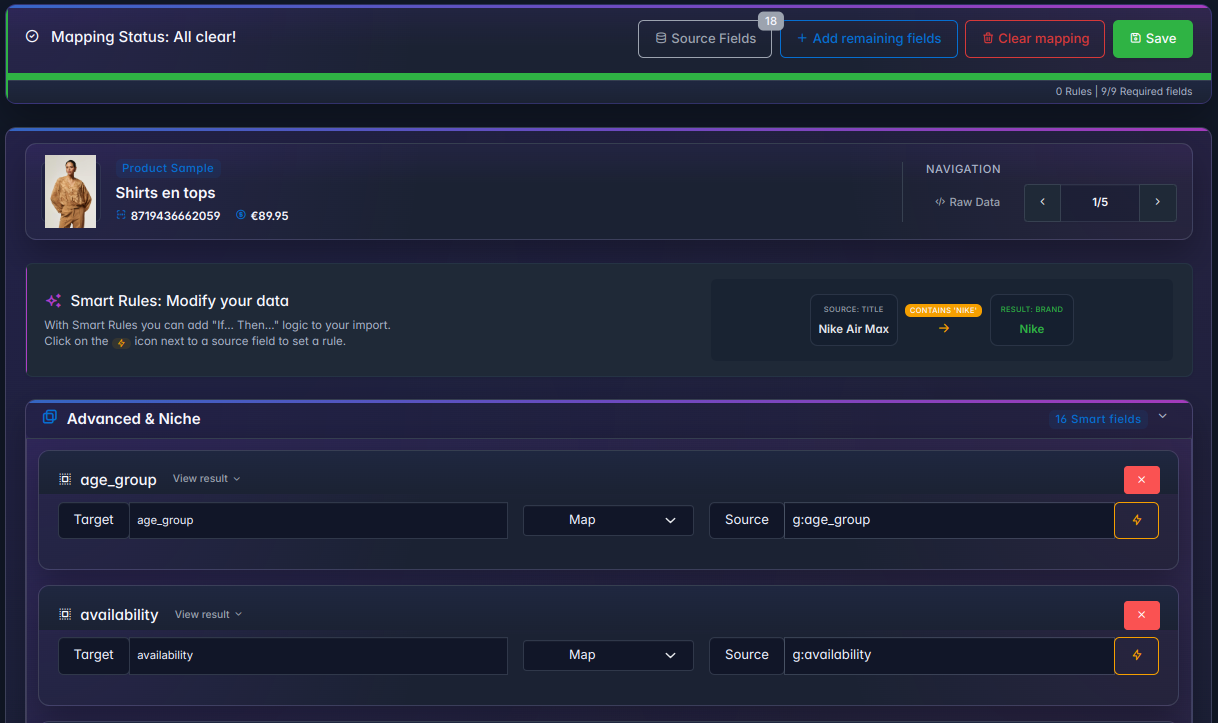The image size is (1218, 723).
Task: Click the 9/9 Required fields status text
Action: [x=1147, y=91]
